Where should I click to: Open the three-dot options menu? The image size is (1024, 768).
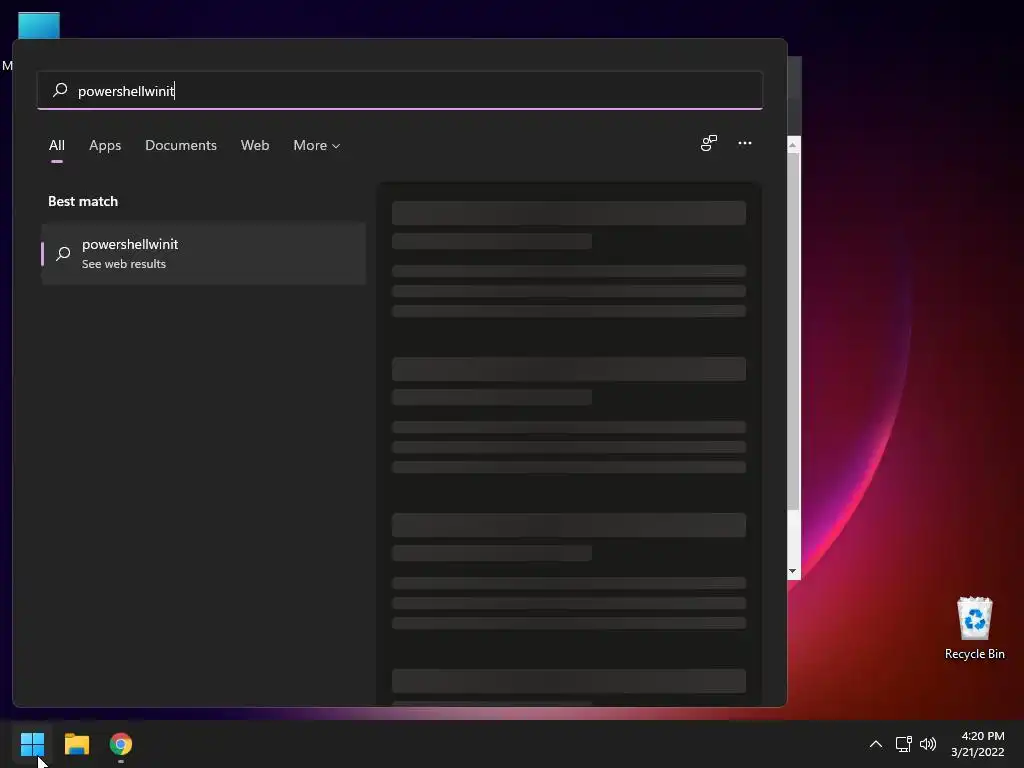pos(744,143)
